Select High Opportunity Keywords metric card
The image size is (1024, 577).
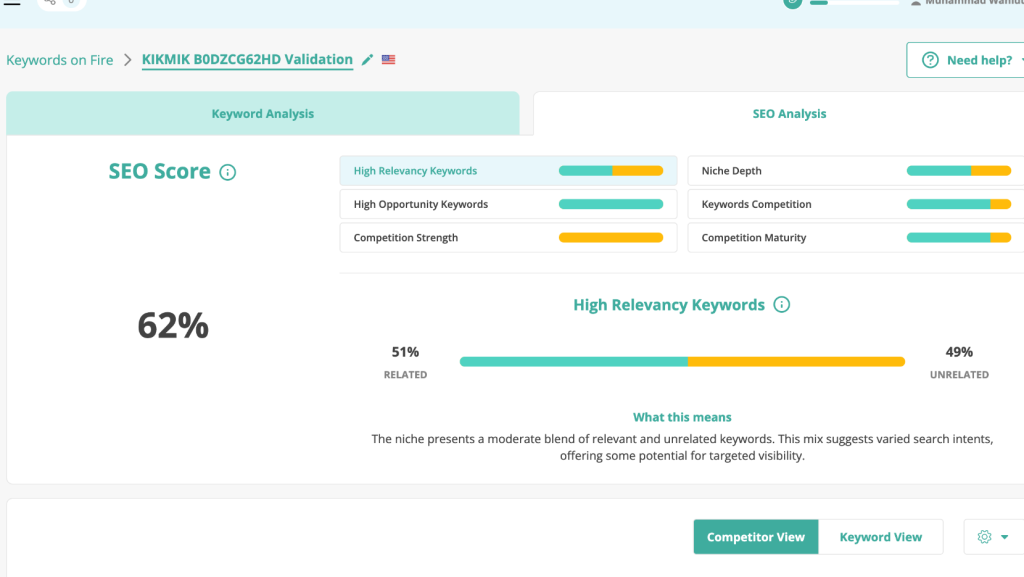(508, 204)
